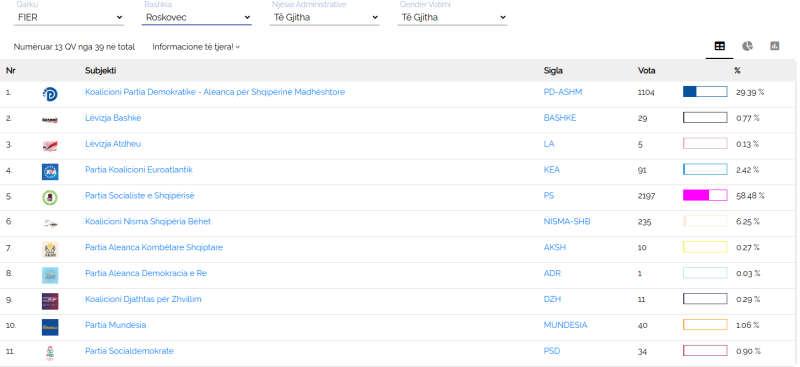Click the PD-ASHM coalition logo
Screen dimensions: 800x367
(x=50, y=94)
